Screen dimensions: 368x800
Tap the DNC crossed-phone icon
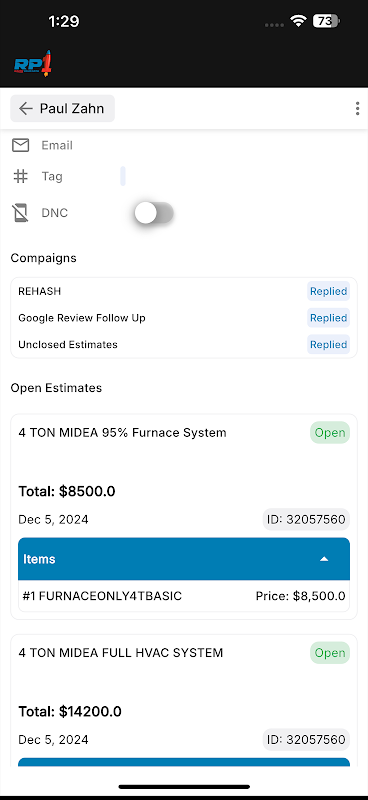pos(20,213)
